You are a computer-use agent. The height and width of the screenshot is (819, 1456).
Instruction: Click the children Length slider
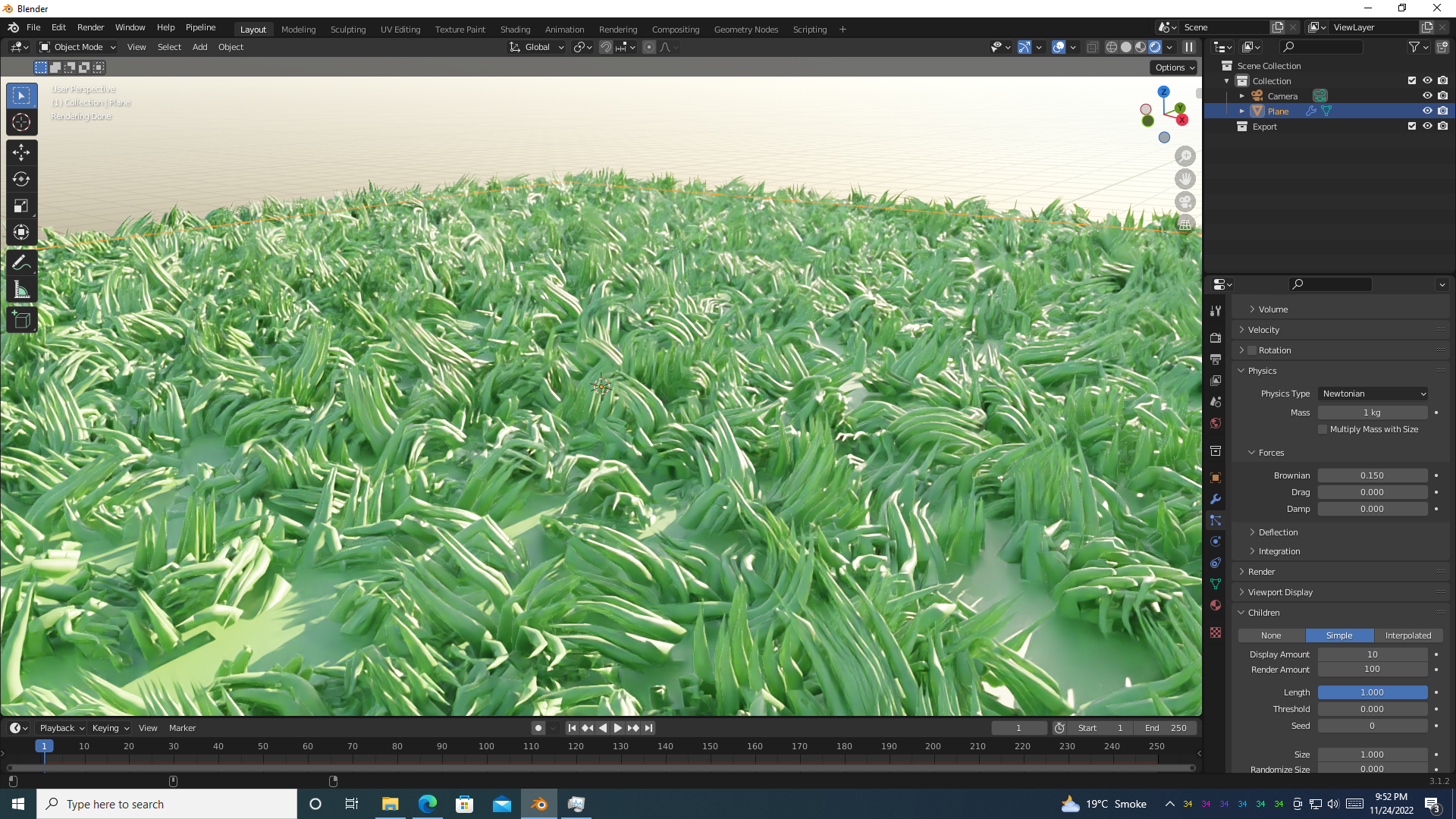pos(1373,692)
